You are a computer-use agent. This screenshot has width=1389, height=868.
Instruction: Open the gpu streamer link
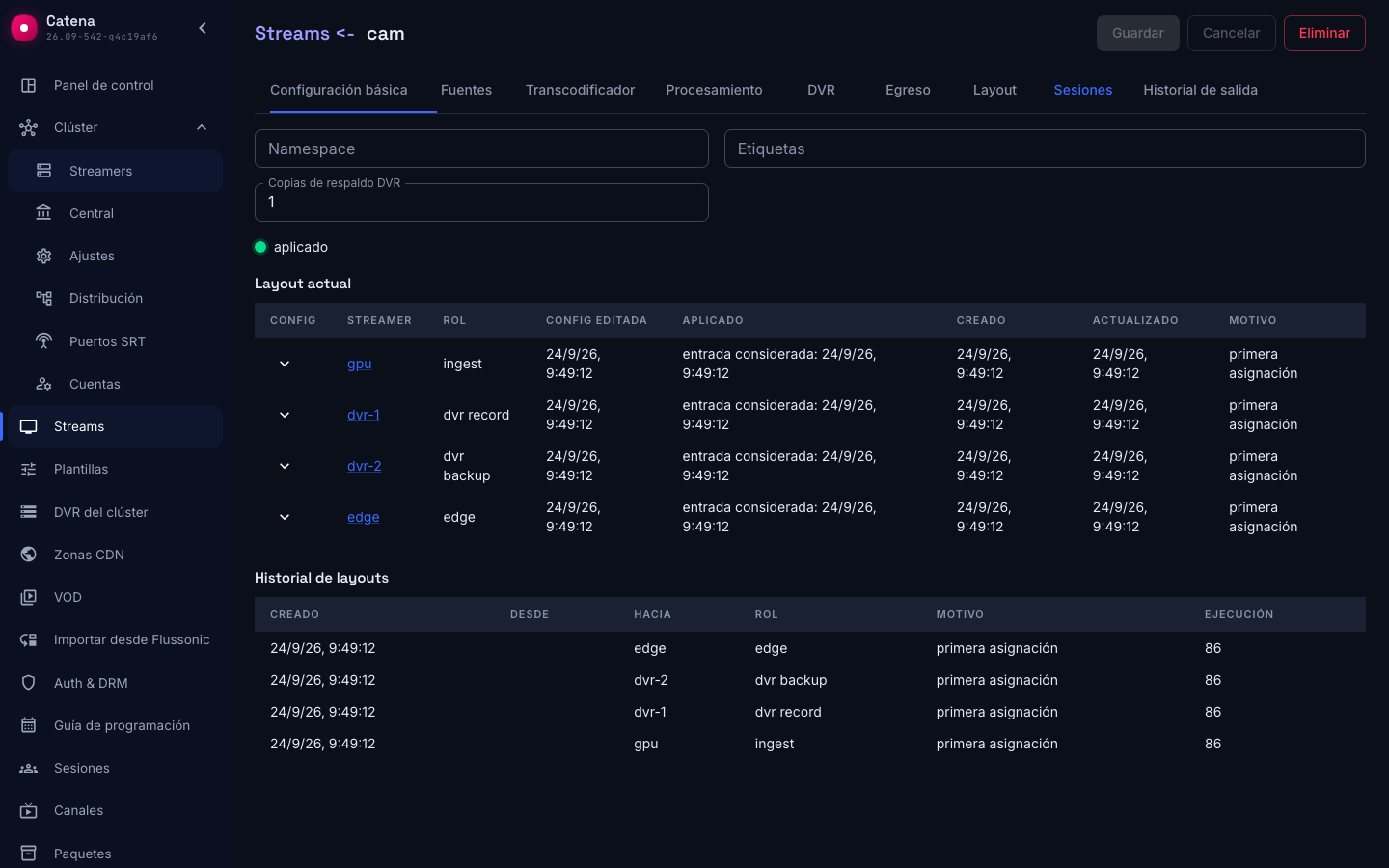point(360,364)
